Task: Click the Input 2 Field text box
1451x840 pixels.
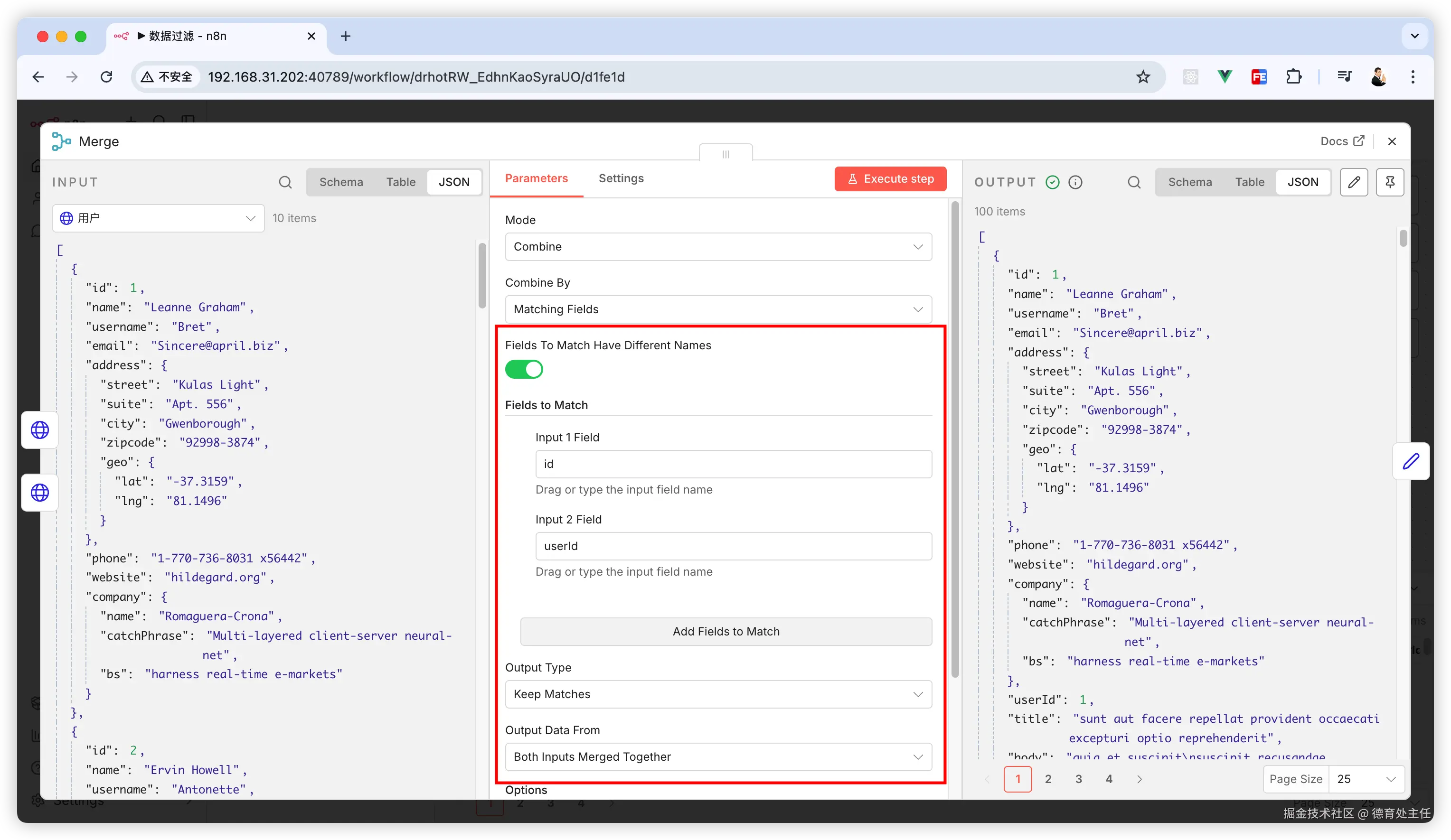Action: point(733,546)
